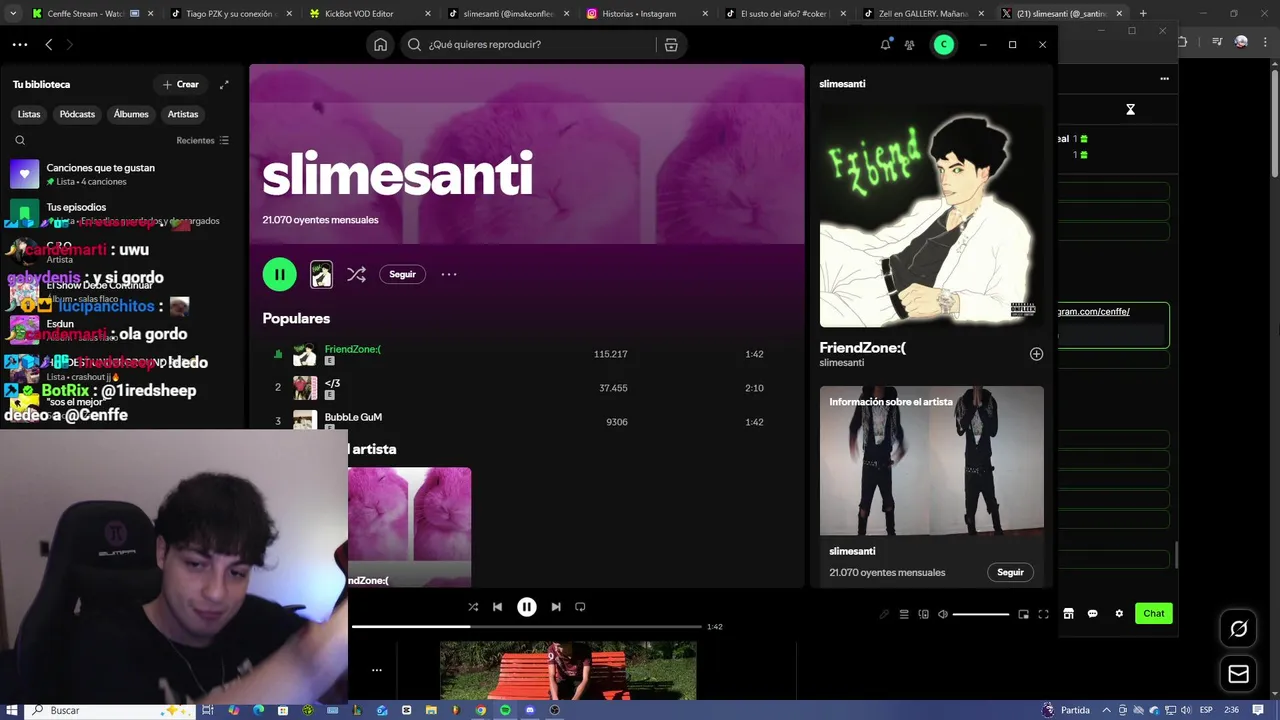
Task: Open connect to device icon
Action: [923, 614]
